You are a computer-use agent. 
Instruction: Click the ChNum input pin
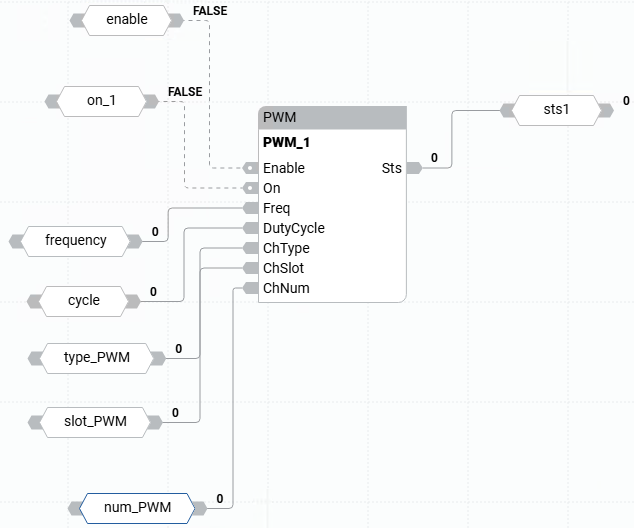[251, 288]
